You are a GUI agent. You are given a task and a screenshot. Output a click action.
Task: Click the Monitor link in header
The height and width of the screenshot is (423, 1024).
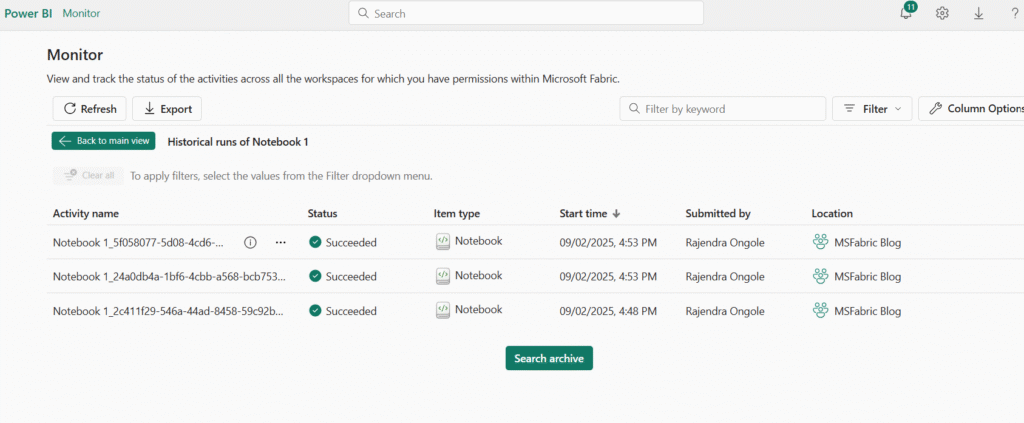[x=82, y=13]
